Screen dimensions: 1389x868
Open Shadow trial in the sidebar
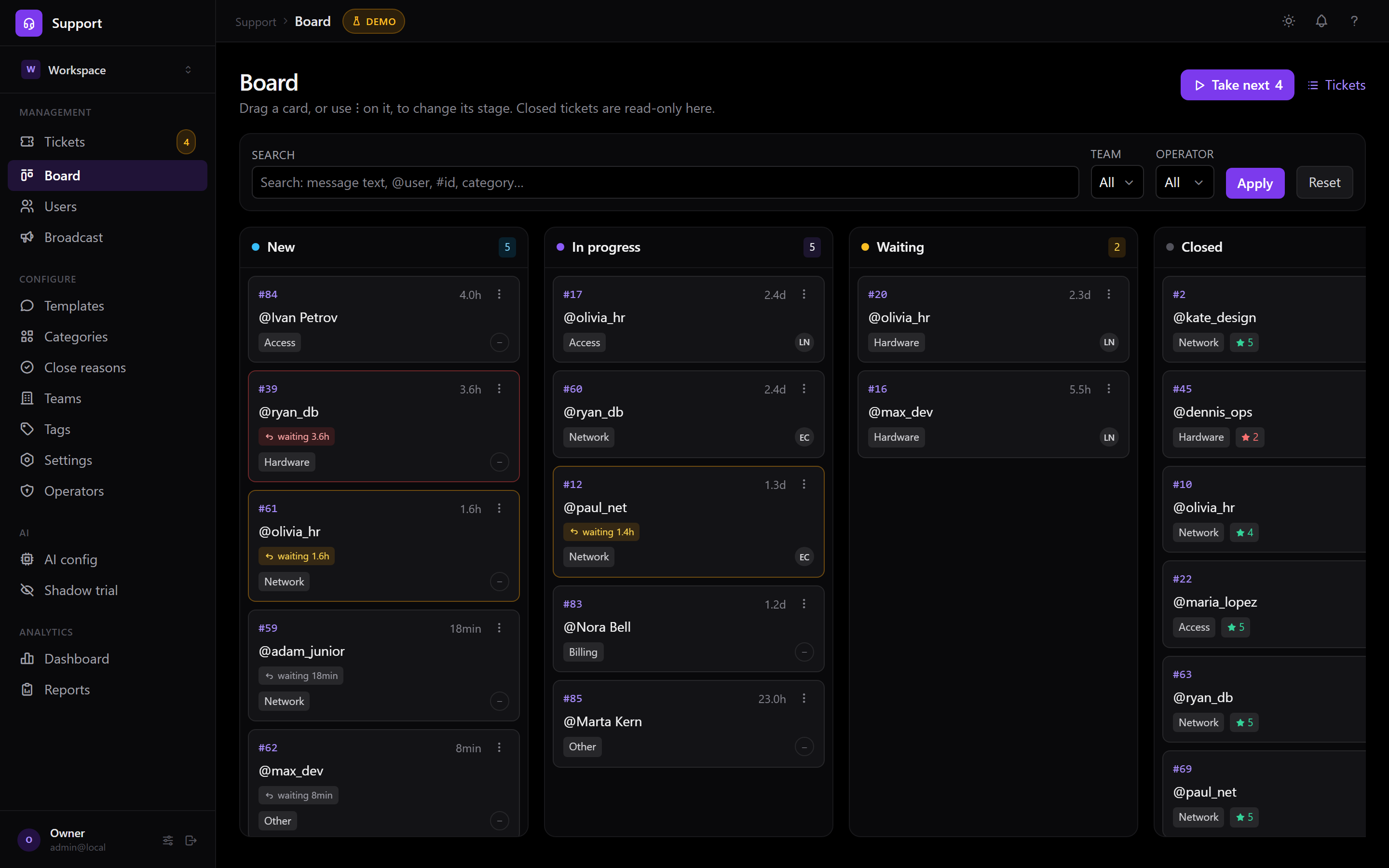pos(108,591)
